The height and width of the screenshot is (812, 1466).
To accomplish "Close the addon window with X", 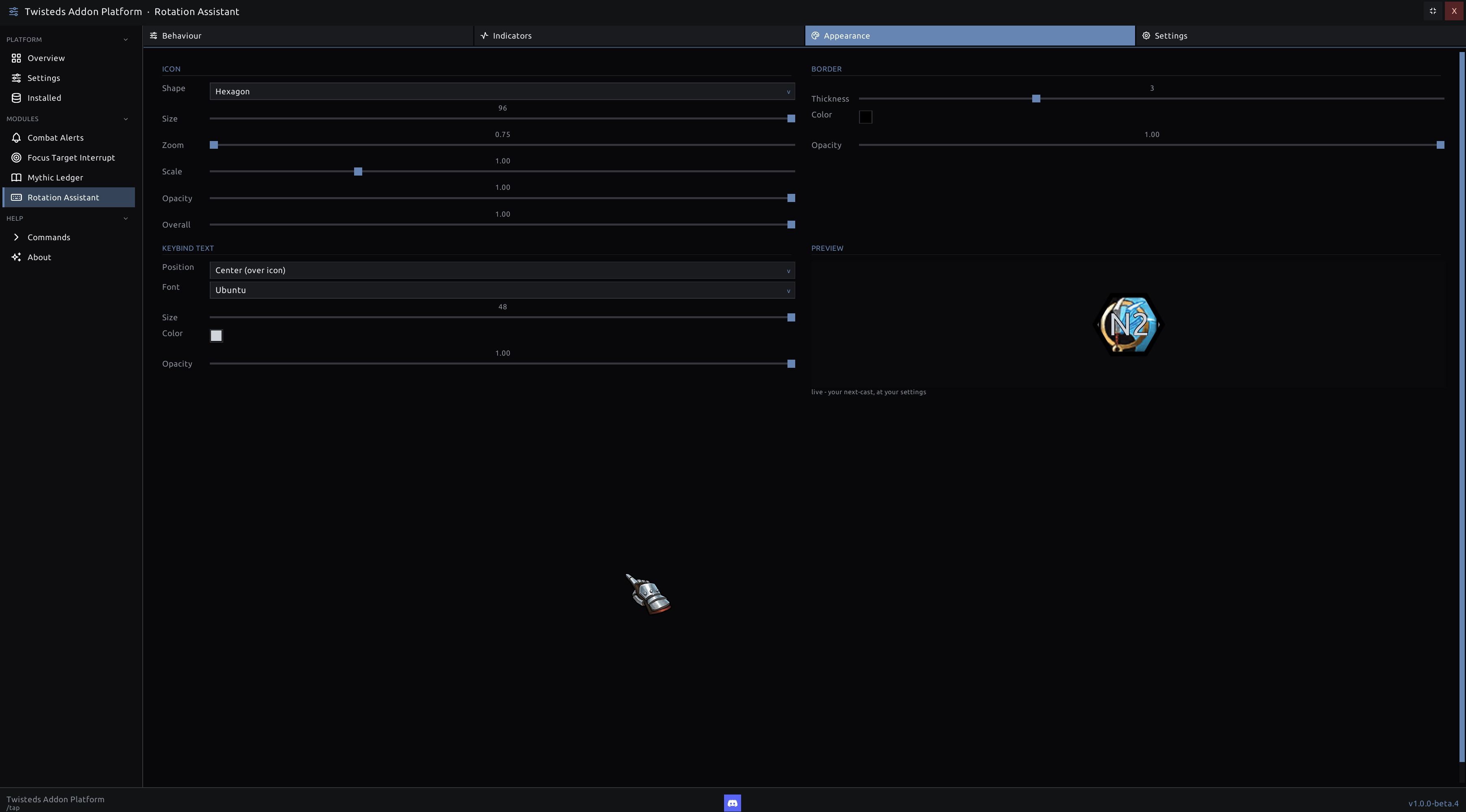I will [1453, 11].
